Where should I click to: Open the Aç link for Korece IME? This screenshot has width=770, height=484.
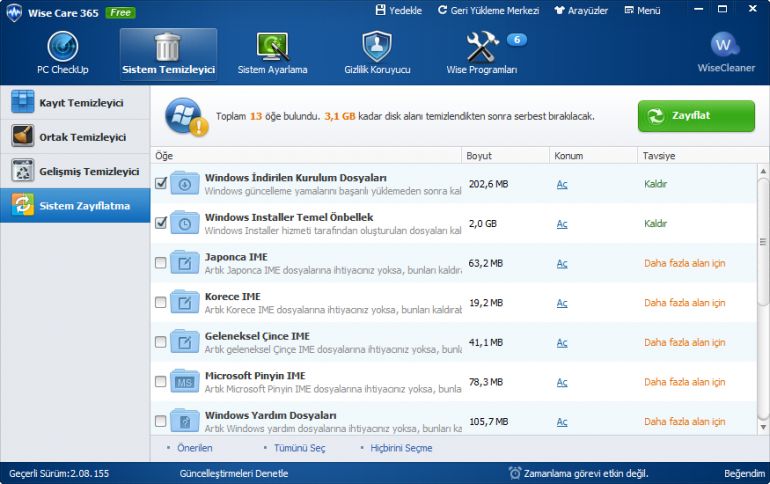click(562, 303)
